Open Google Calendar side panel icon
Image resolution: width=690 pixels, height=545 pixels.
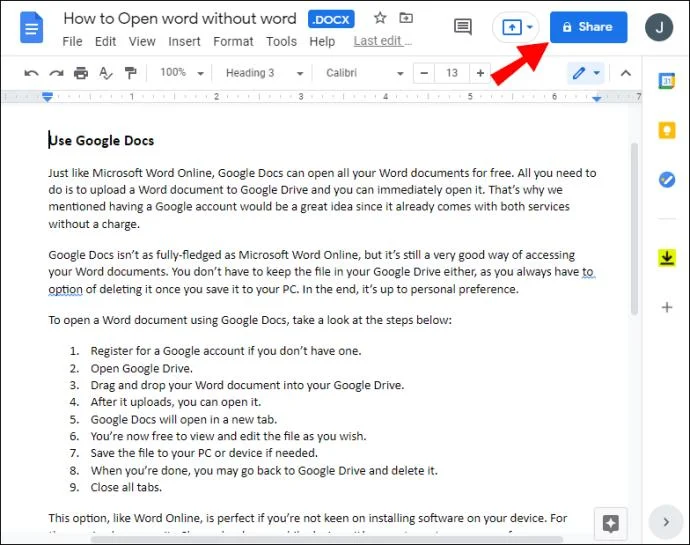667,81
